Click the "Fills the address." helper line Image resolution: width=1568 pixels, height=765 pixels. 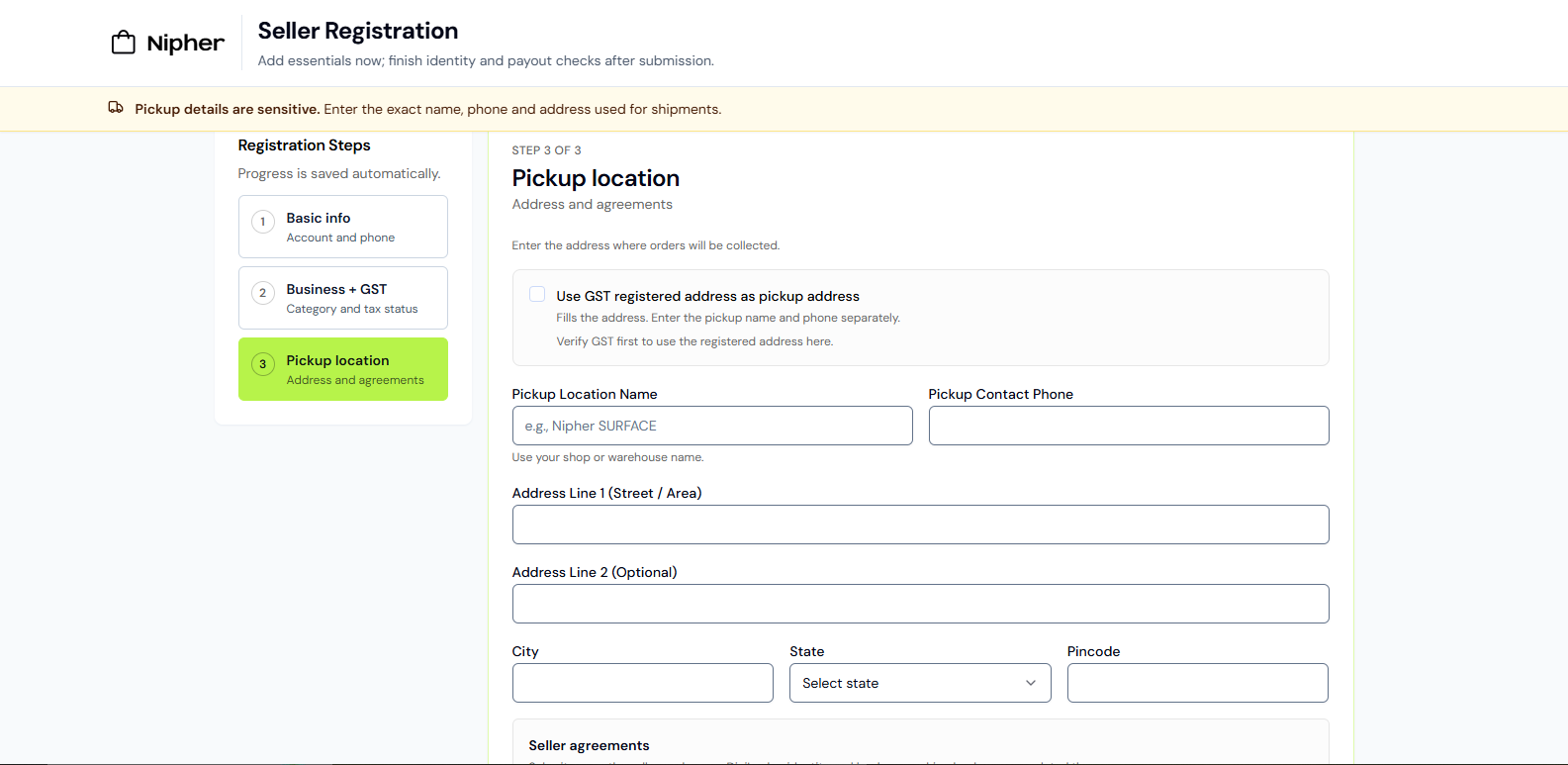coord(728,318)
